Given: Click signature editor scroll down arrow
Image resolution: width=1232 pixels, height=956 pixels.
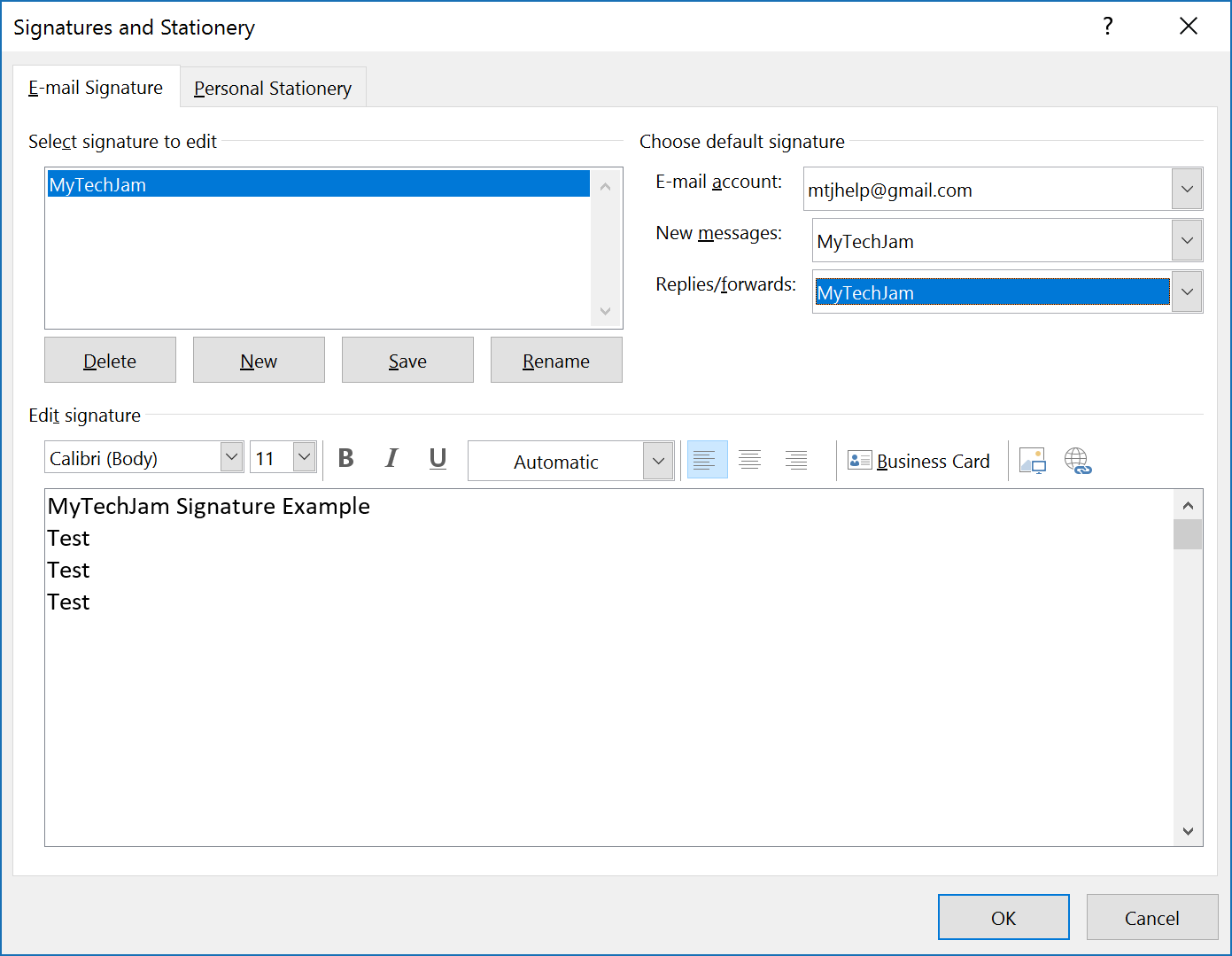Looking at the screenshot, I should tap(1188, 831).
